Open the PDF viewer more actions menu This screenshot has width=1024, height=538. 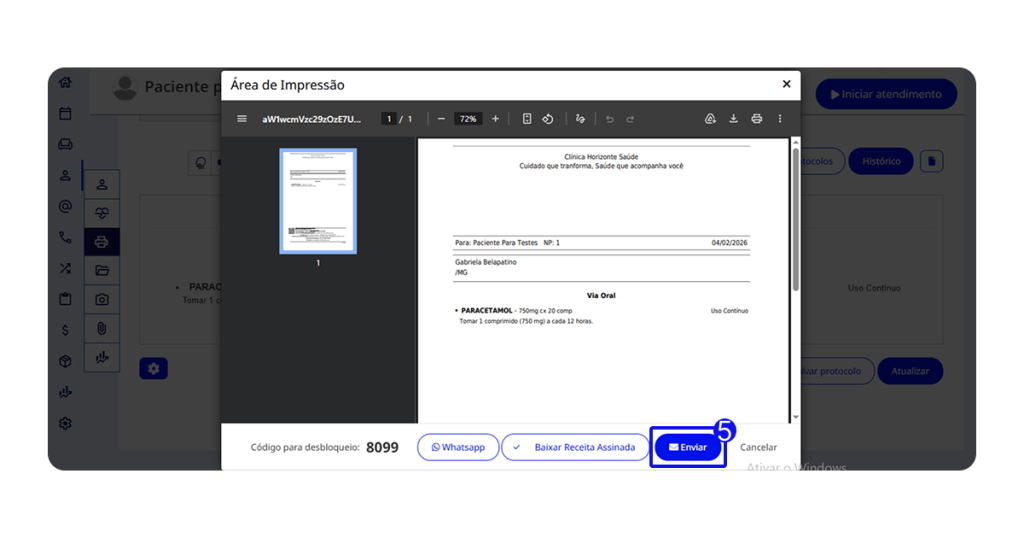(x=780, y=119)
